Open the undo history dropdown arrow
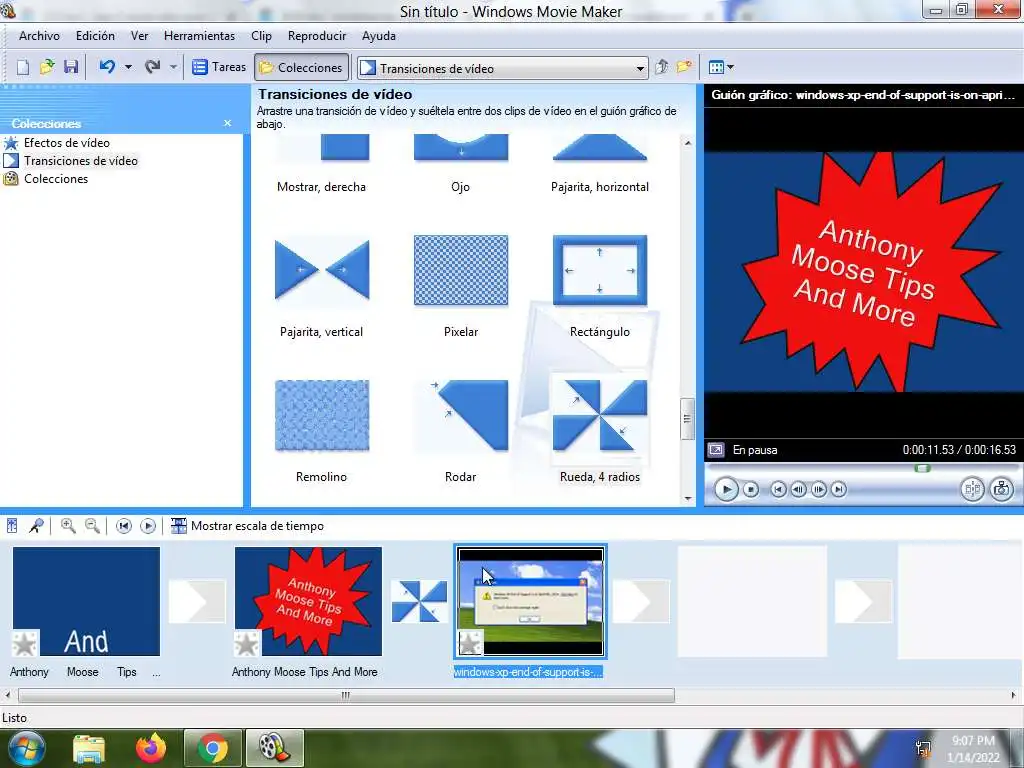 click(129, 67)
